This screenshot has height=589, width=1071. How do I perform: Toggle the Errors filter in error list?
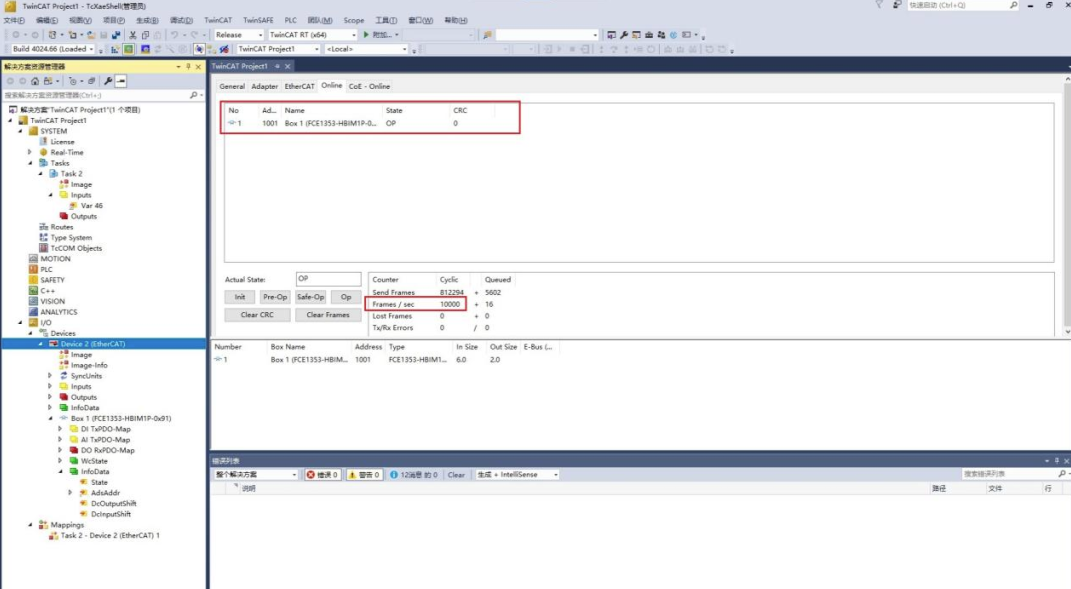coord(322,474)
